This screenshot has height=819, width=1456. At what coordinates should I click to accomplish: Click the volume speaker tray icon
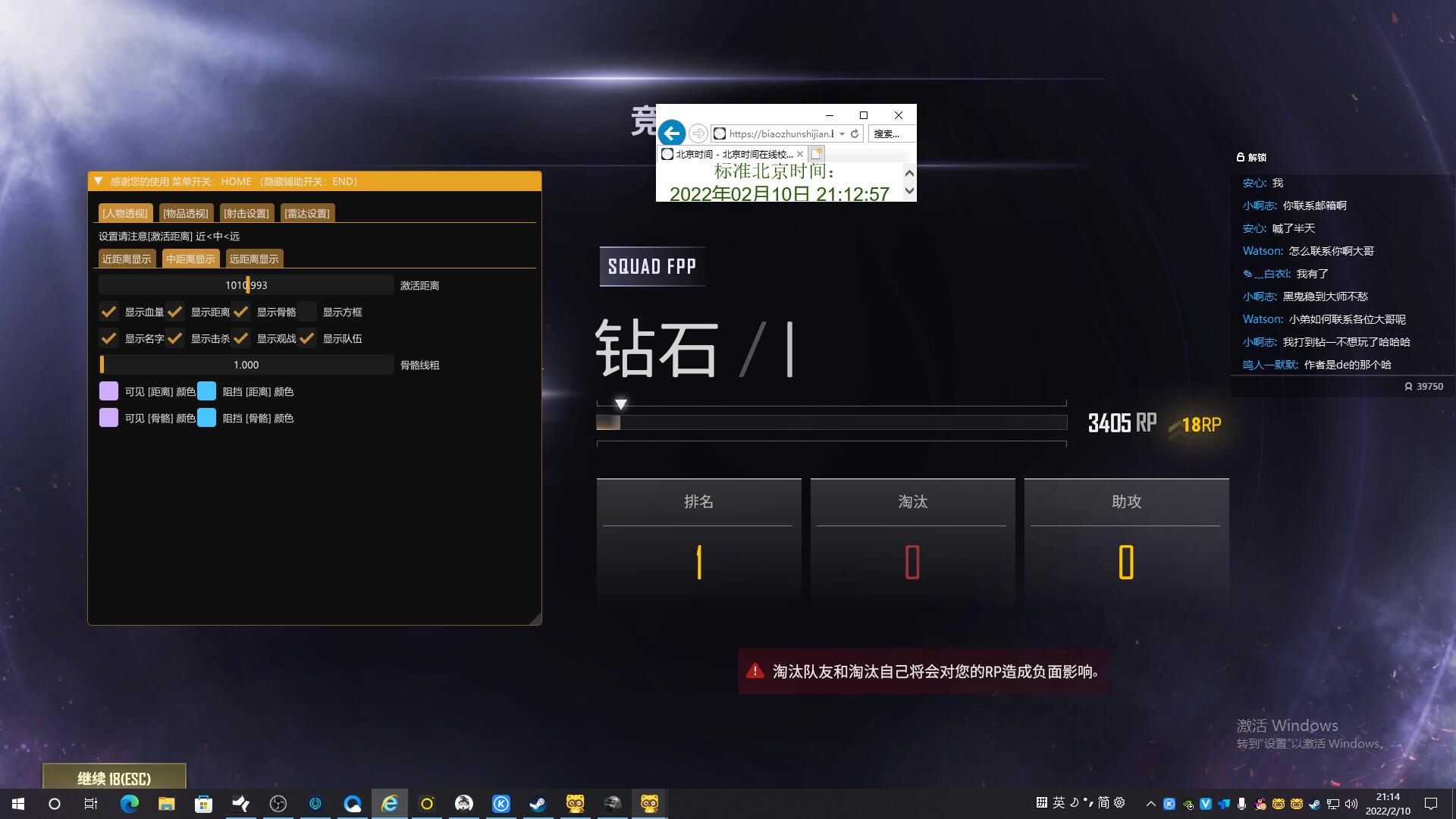[x=1351, y=804]
